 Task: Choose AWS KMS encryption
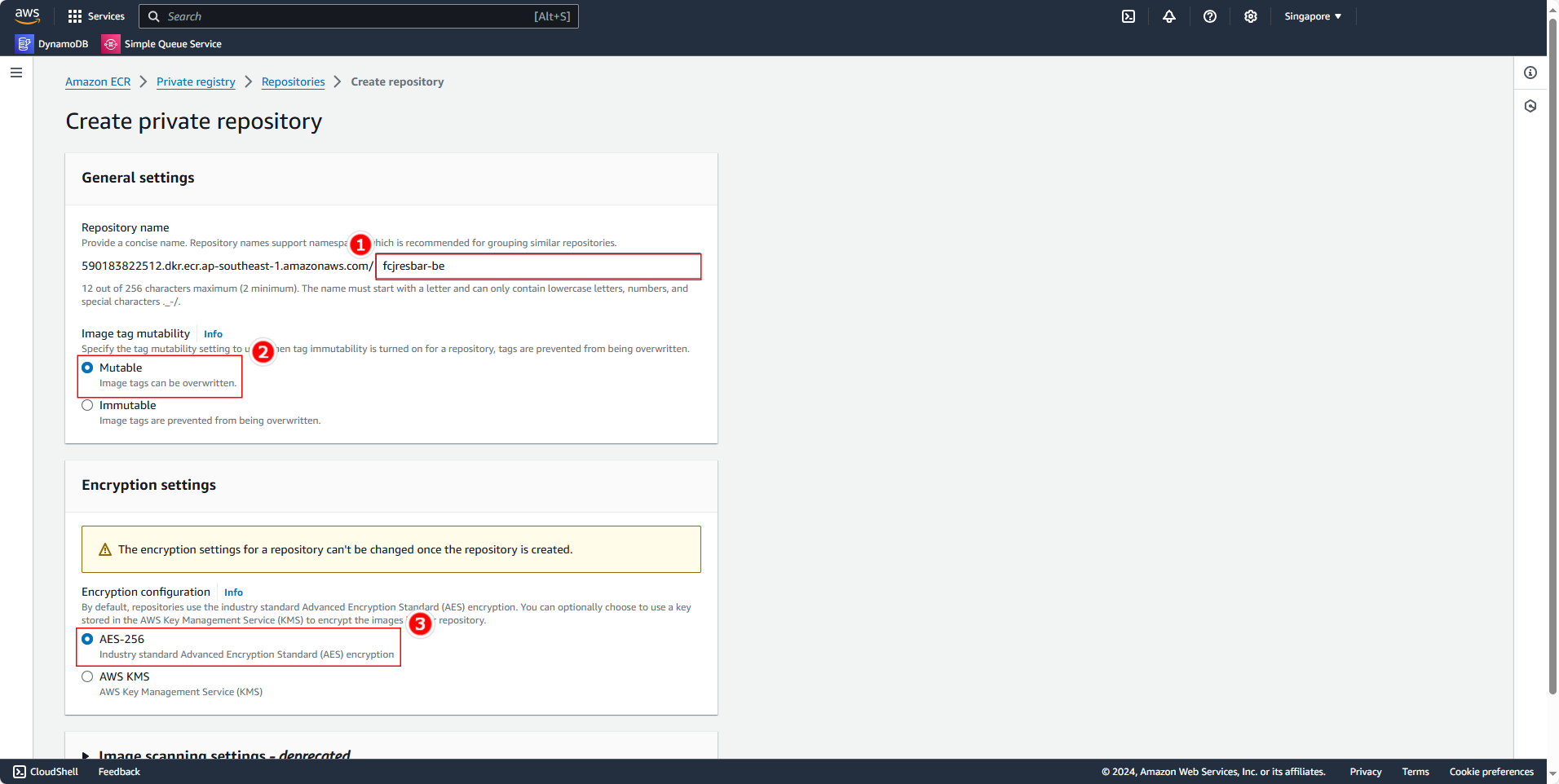tap(87, 676)
